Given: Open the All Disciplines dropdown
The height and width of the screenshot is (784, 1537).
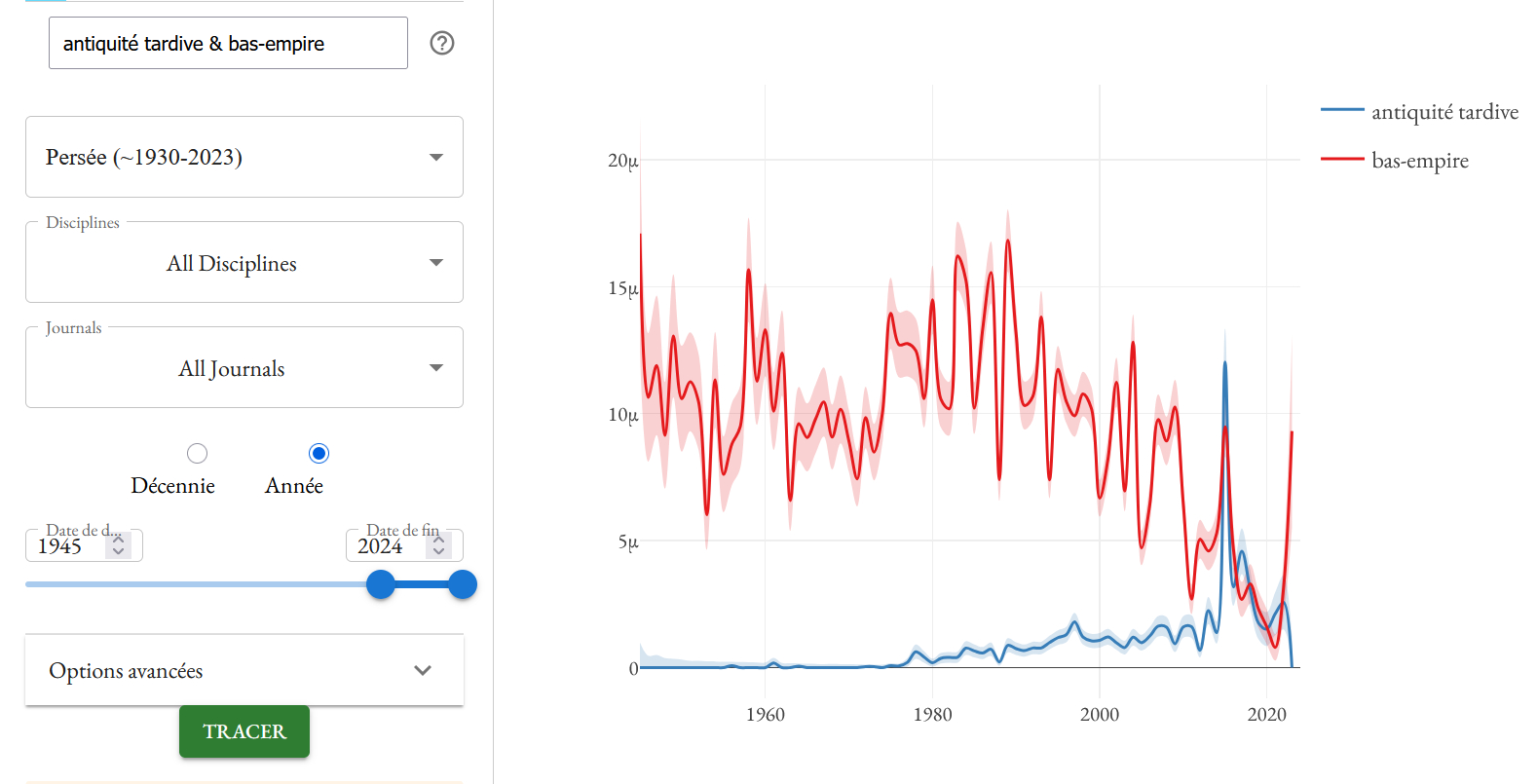Looking at the screenshot, I should point(244,263).
